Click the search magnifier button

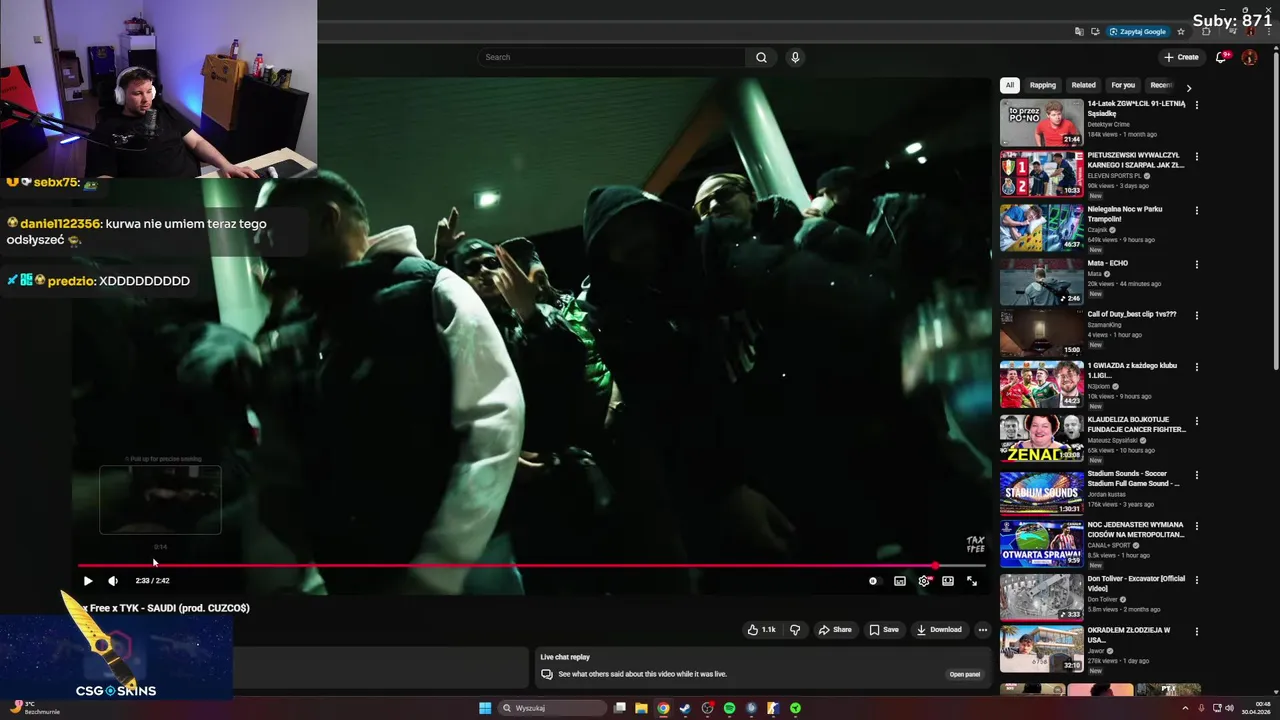tap(761, 57)
